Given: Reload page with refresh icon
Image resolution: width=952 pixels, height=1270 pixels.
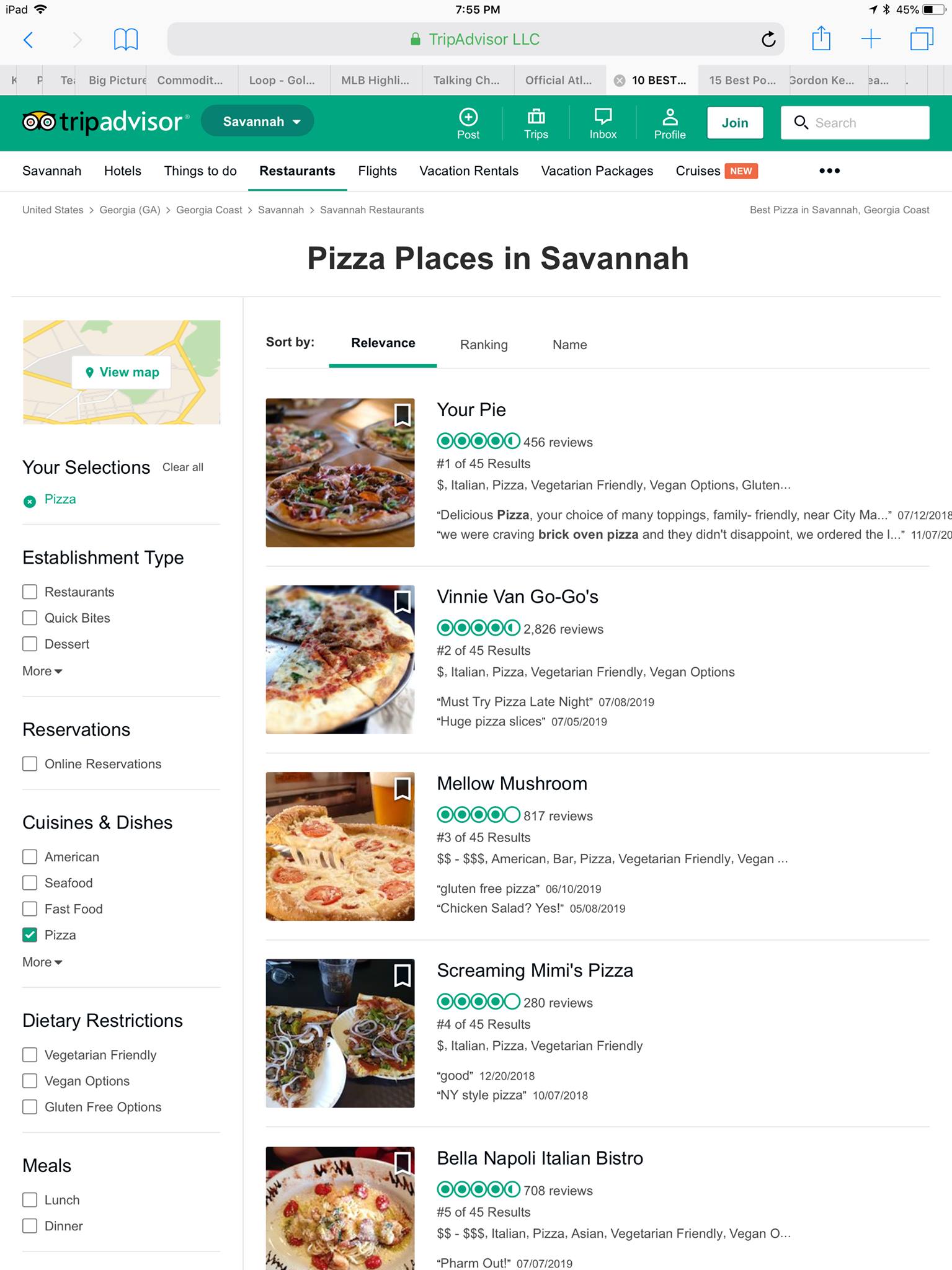Looking at the screenshot, I should pos(768,40).
